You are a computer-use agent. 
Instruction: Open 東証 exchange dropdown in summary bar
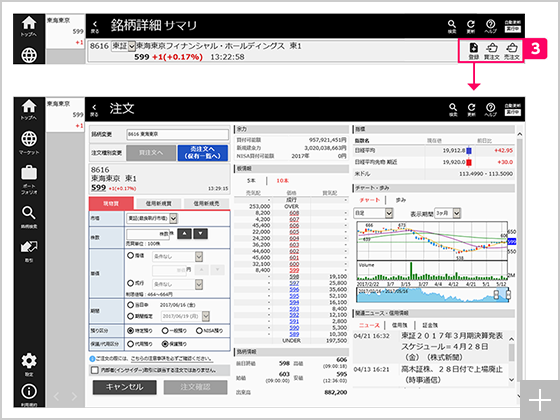click(x=123, y=46)
